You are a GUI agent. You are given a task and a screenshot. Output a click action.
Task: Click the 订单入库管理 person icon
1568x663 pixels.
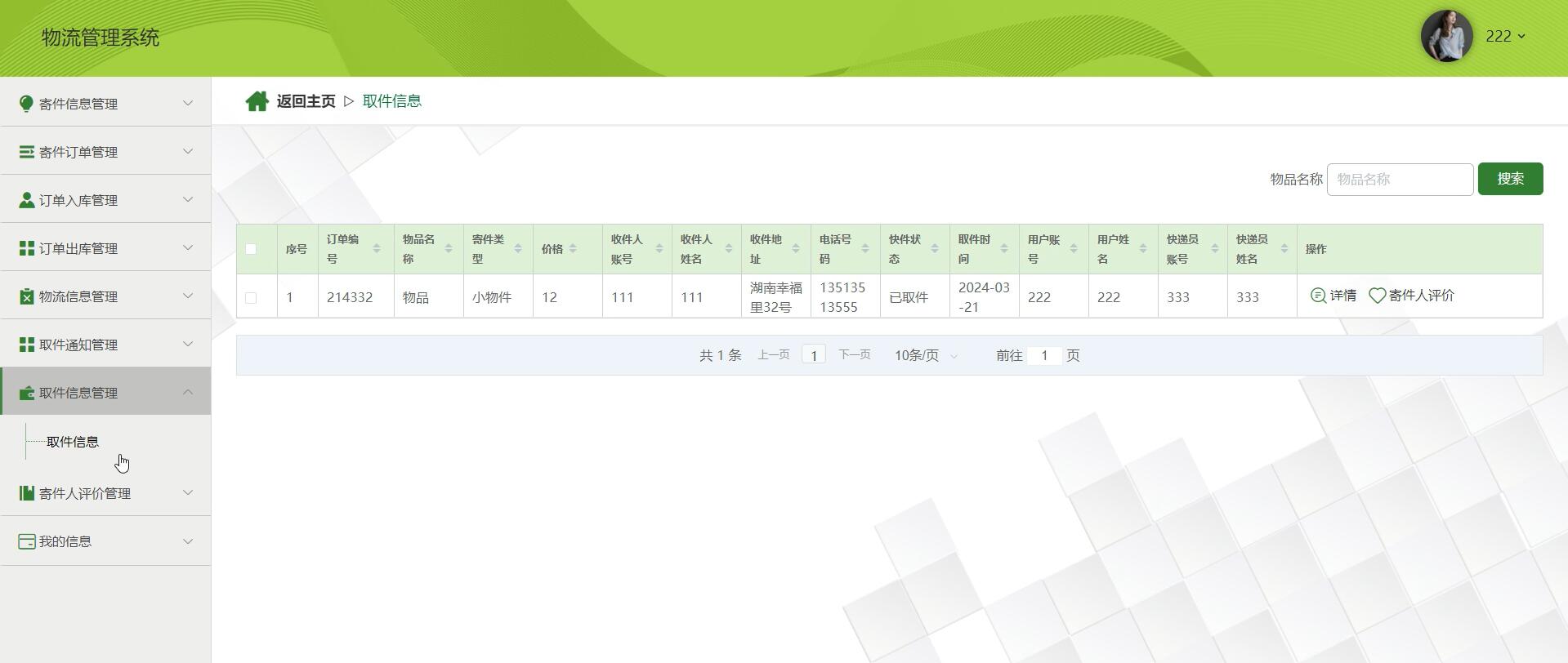point(26,200)
